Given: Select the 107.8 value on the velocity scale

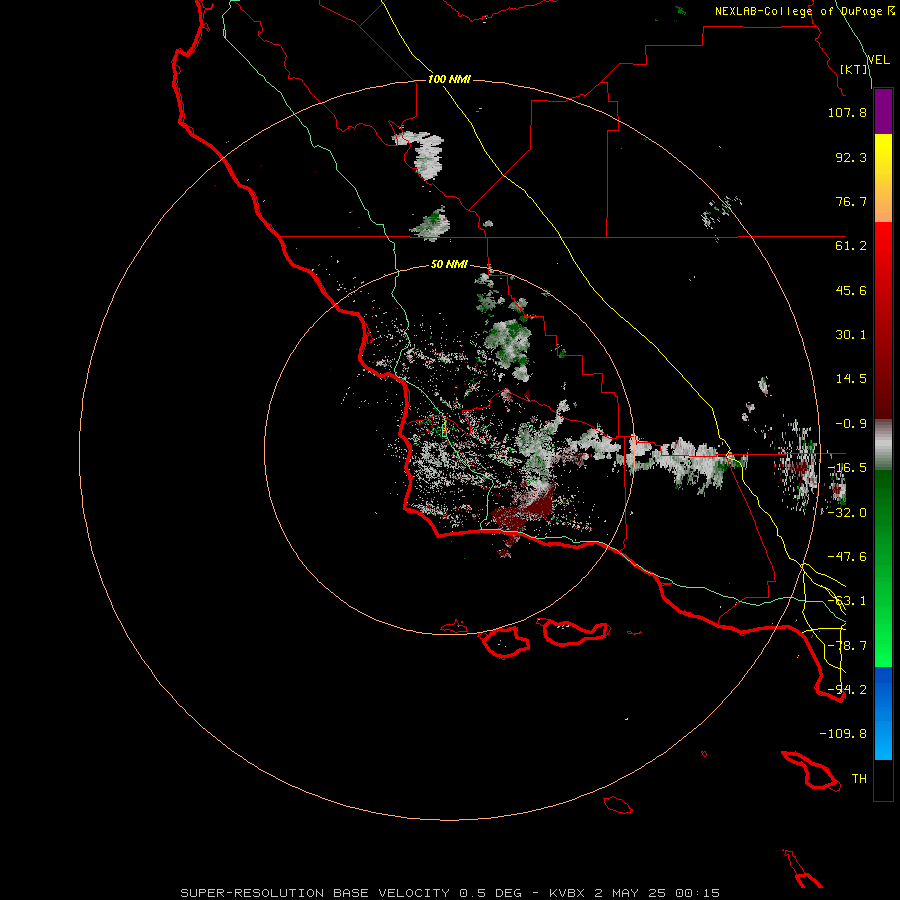Looking at the screenshot, I should (847, 112).
